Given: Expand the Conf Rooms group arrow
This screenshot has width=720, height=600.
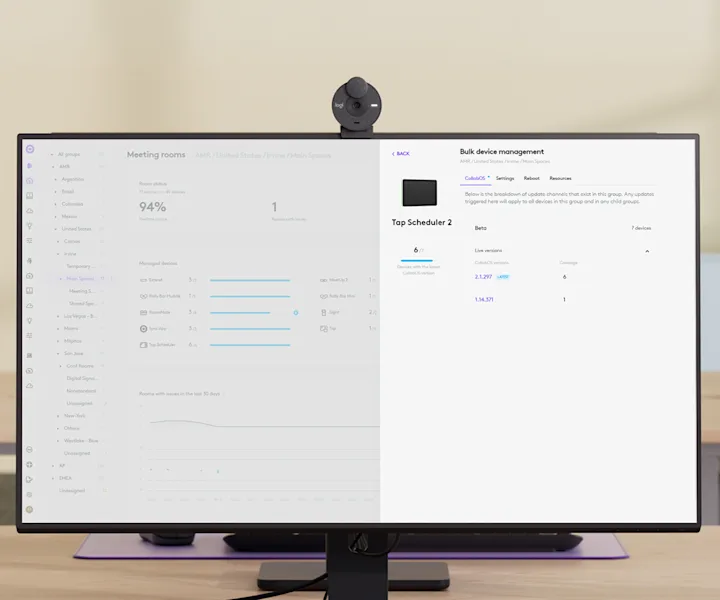Looking at the screenshot, I should pyautogui.click(x=61, y=366).
